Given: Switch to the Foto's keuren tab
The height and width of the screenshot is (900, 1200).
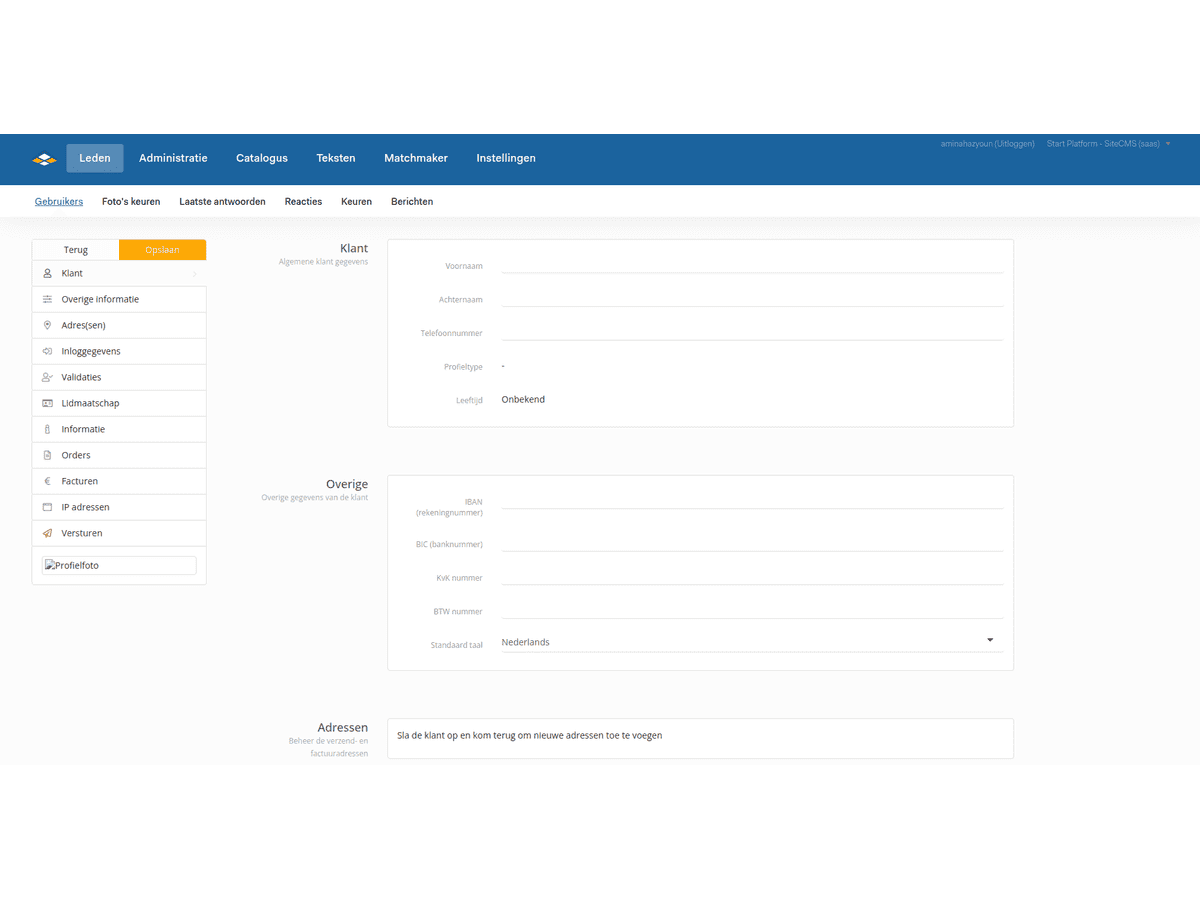Looking at the screenshot, I should pos(131,201).
